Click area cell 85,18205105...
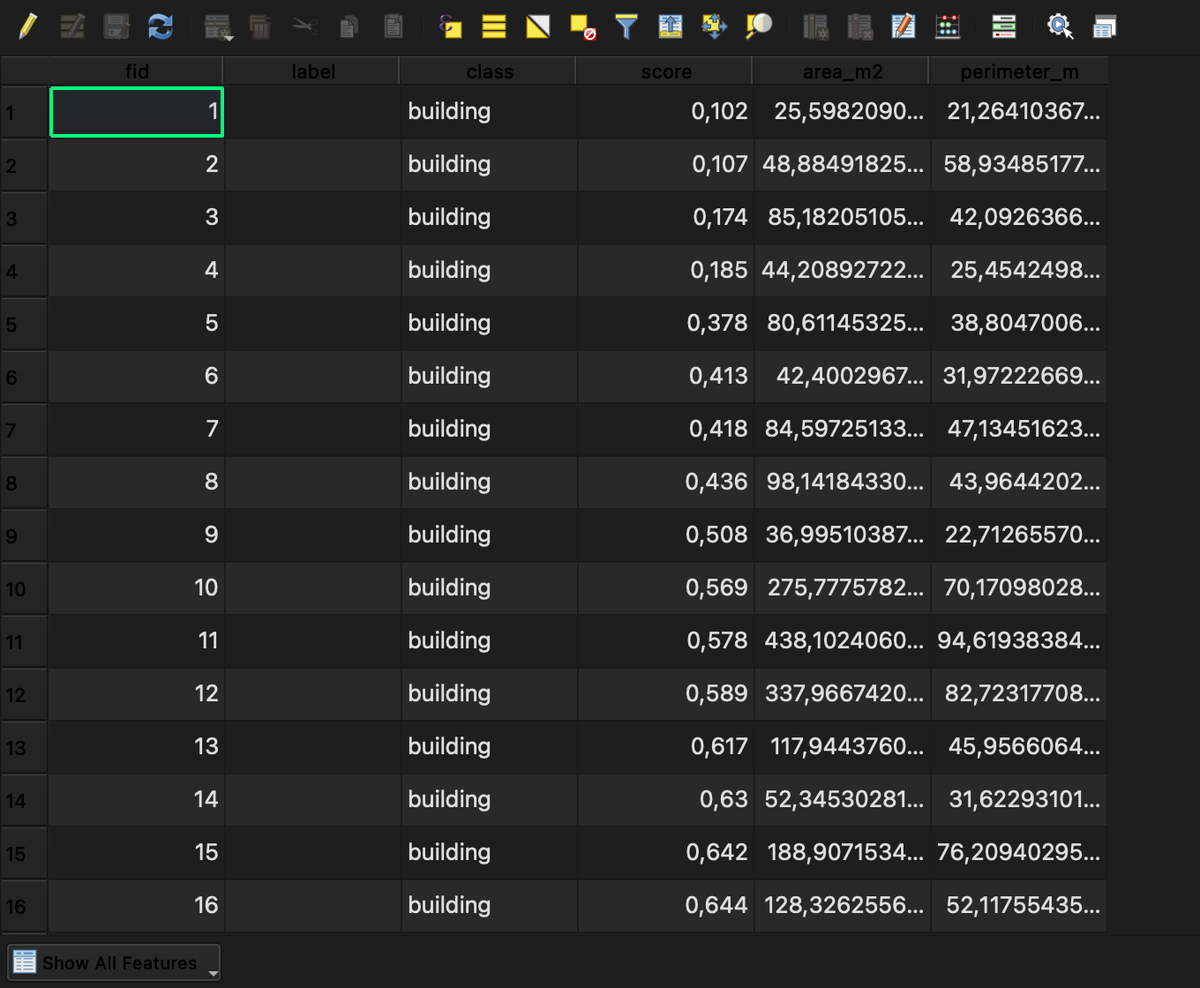The image size is (1200, 988). pos(841,217)
